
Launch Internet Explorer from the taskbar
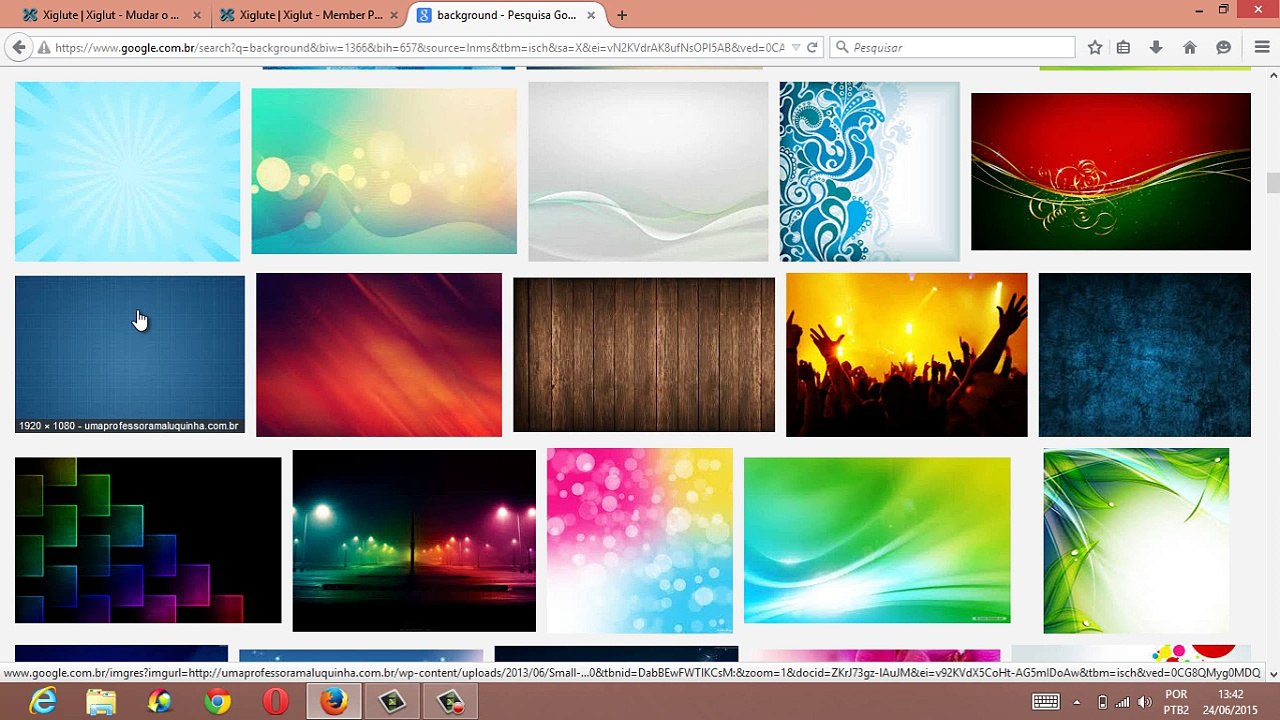pyautogui.click(x=43, y=702)
